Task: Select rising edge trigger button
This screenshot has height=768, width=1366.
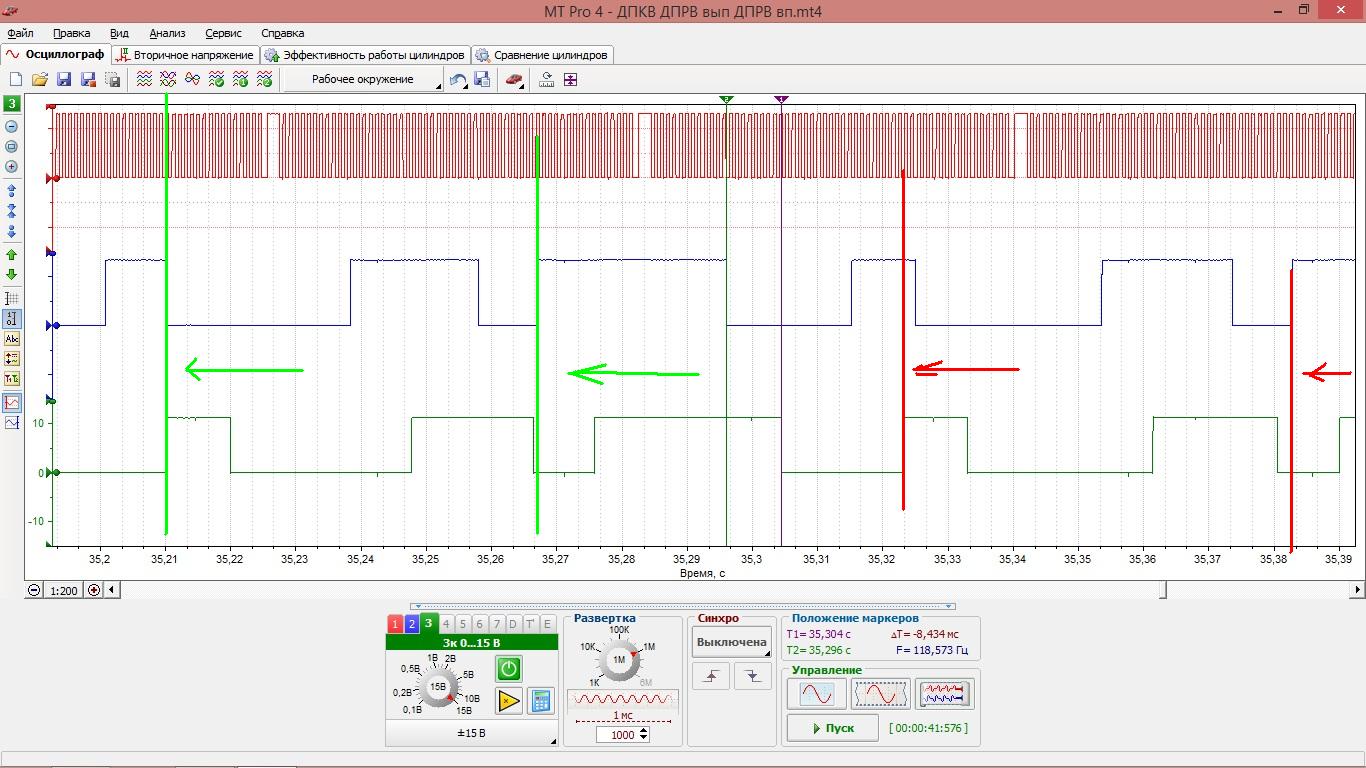Action: coord(711,676)
